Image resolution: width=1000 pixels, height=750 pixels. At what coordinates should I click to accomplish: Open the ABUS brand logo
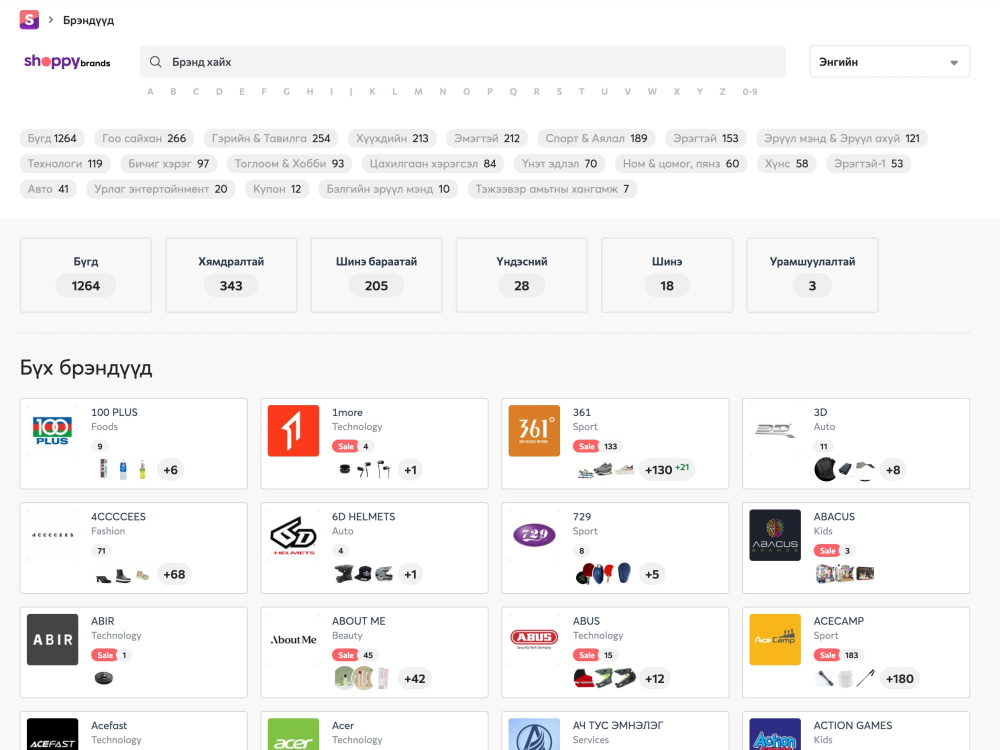click(x=534, y=640)
